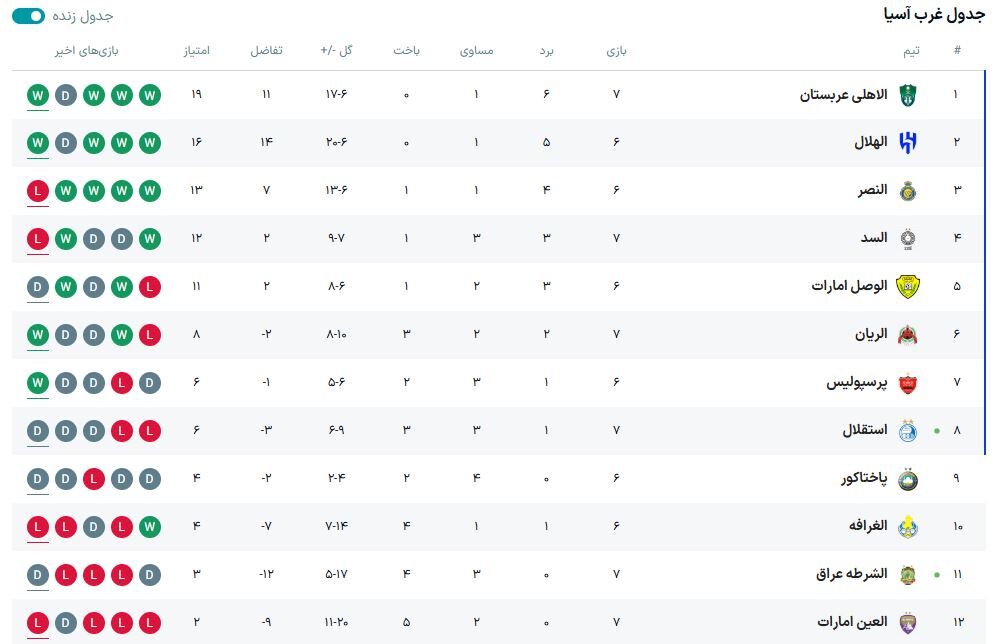
Task: Click the السد team crest
Action: click(x=907, y=238)
